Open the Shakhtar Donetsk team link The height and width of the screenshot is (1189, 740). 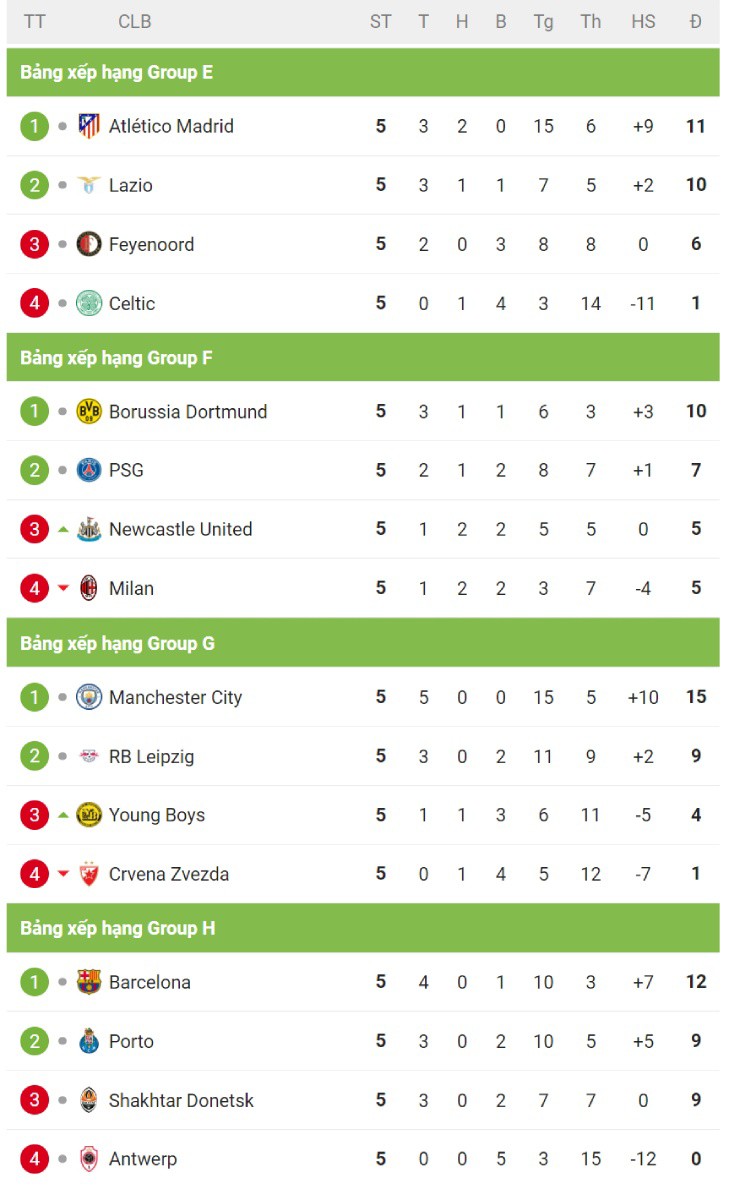click(x=181, y=1100)
